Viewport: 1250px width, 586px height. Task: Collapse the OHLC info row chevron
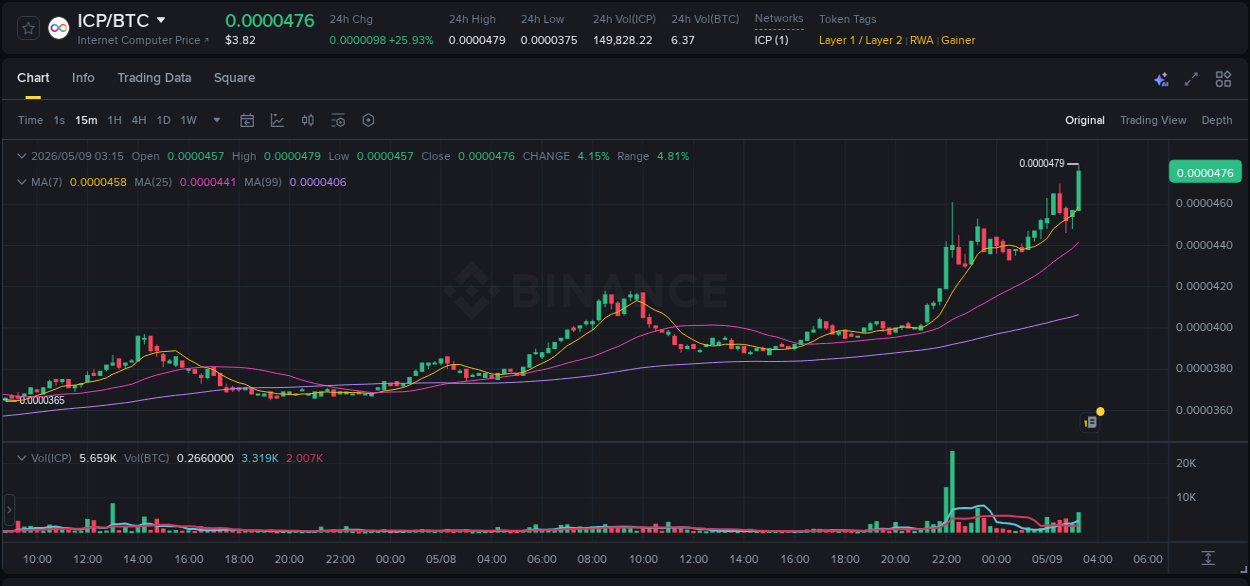tap(22, 156)
